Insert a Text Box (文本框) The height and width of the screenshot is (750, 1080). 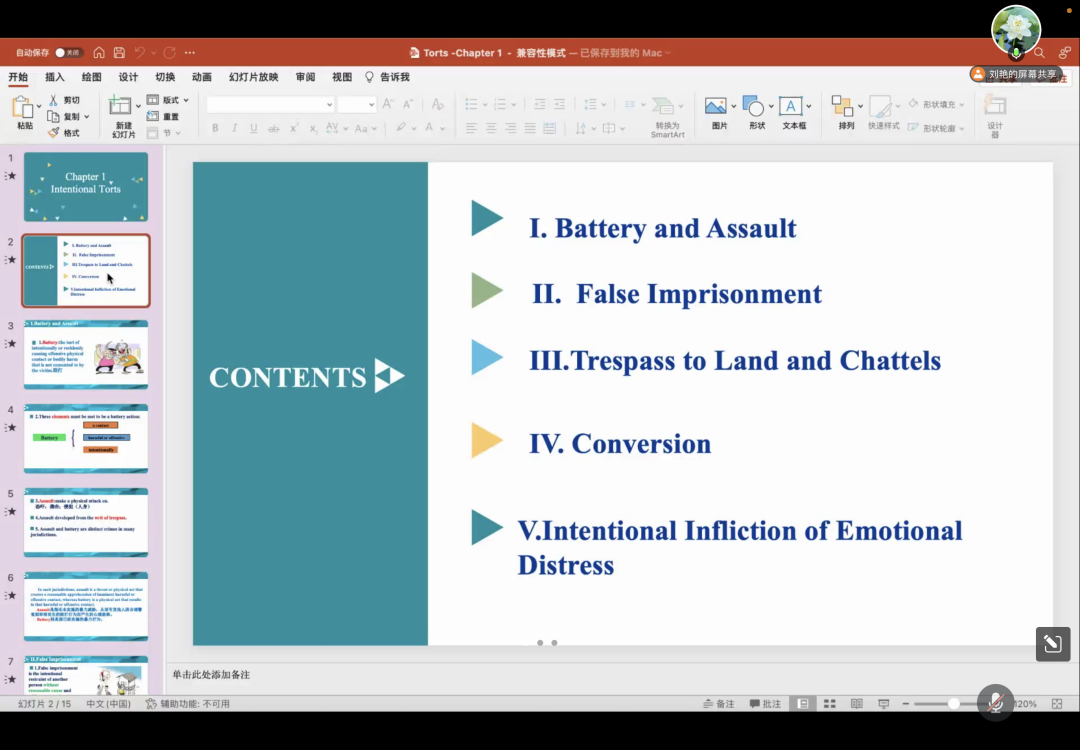791,107
